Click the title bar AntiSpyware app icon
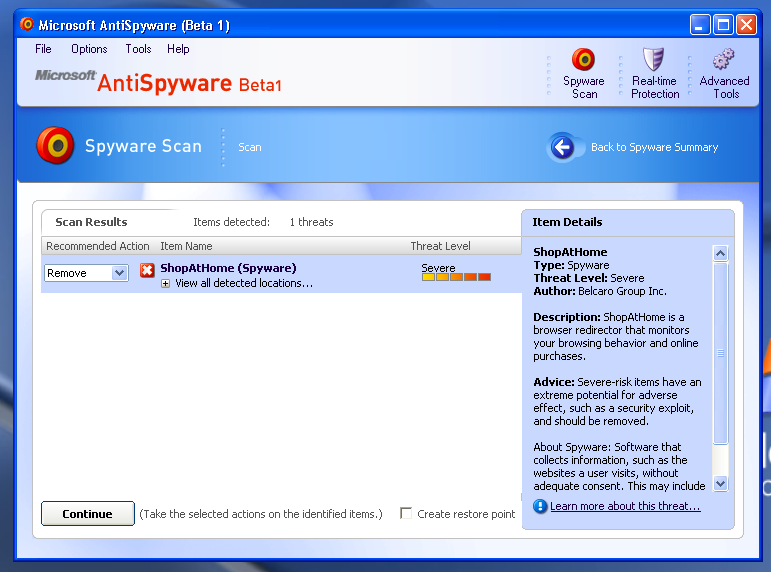 pyautogui.click(x=27, y=24)
